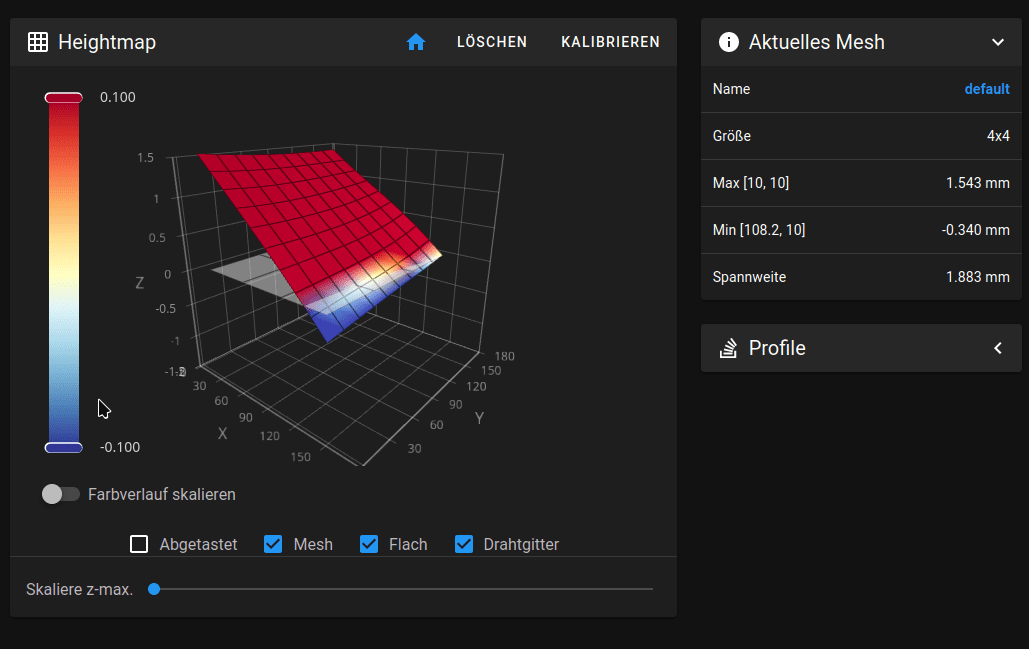Screen dimensions: 1029x649
Task: Click the Profile stack icon
Action: (728, 348)
